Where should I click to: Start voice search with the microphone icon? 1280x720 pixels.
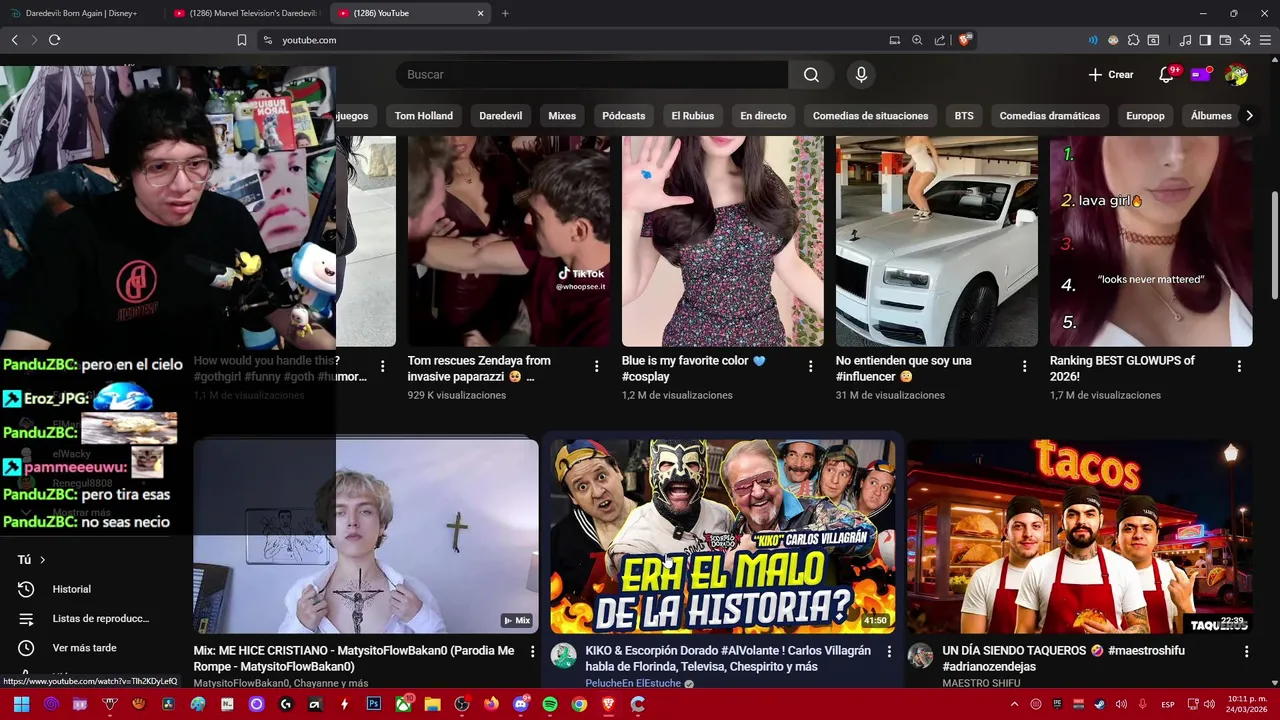(861, 75)
